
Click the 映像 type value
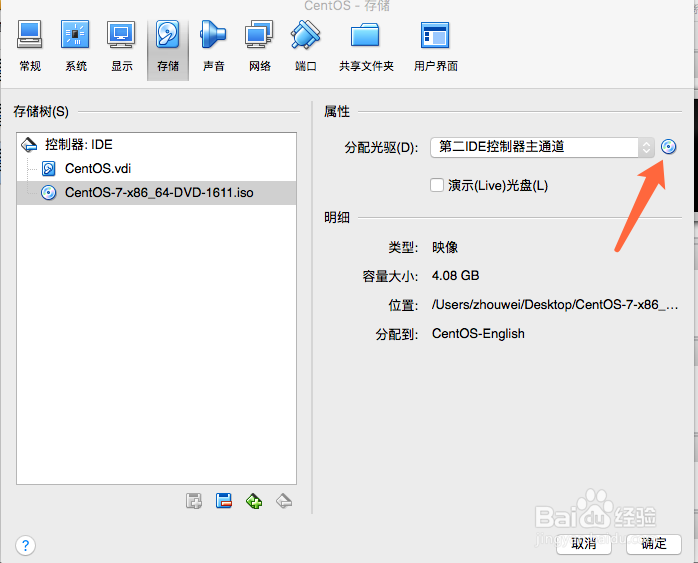pos(445,247)
